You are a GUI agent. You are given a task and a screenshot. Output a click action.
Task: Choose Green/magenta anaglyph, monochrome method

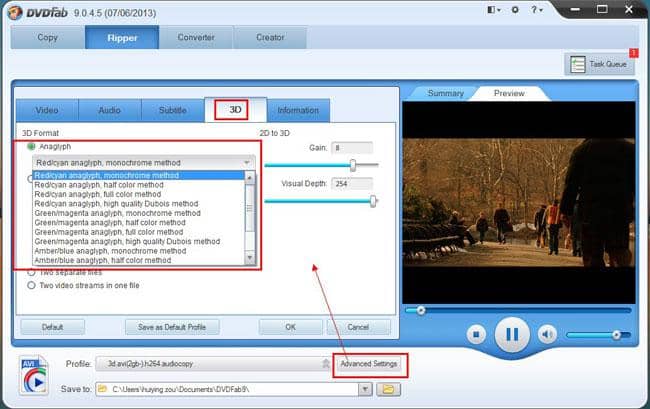pos(139,213)
